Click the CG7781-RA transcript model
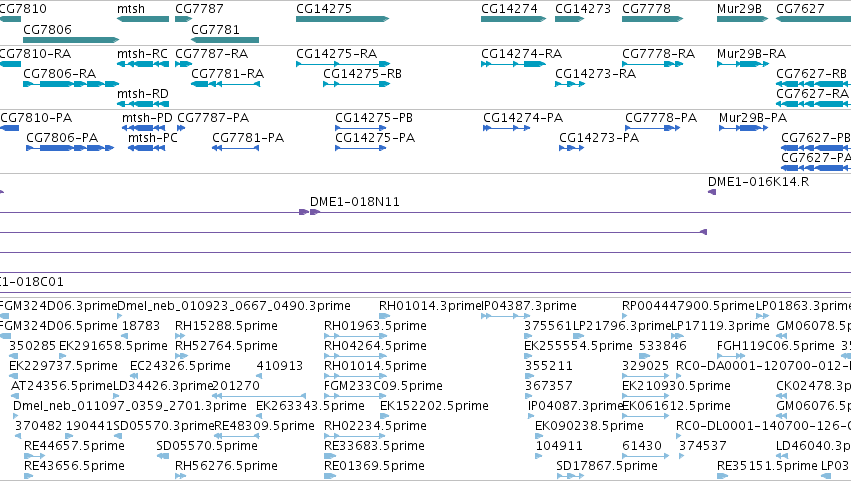Screen dimensions: 851x481 point(225,84)
